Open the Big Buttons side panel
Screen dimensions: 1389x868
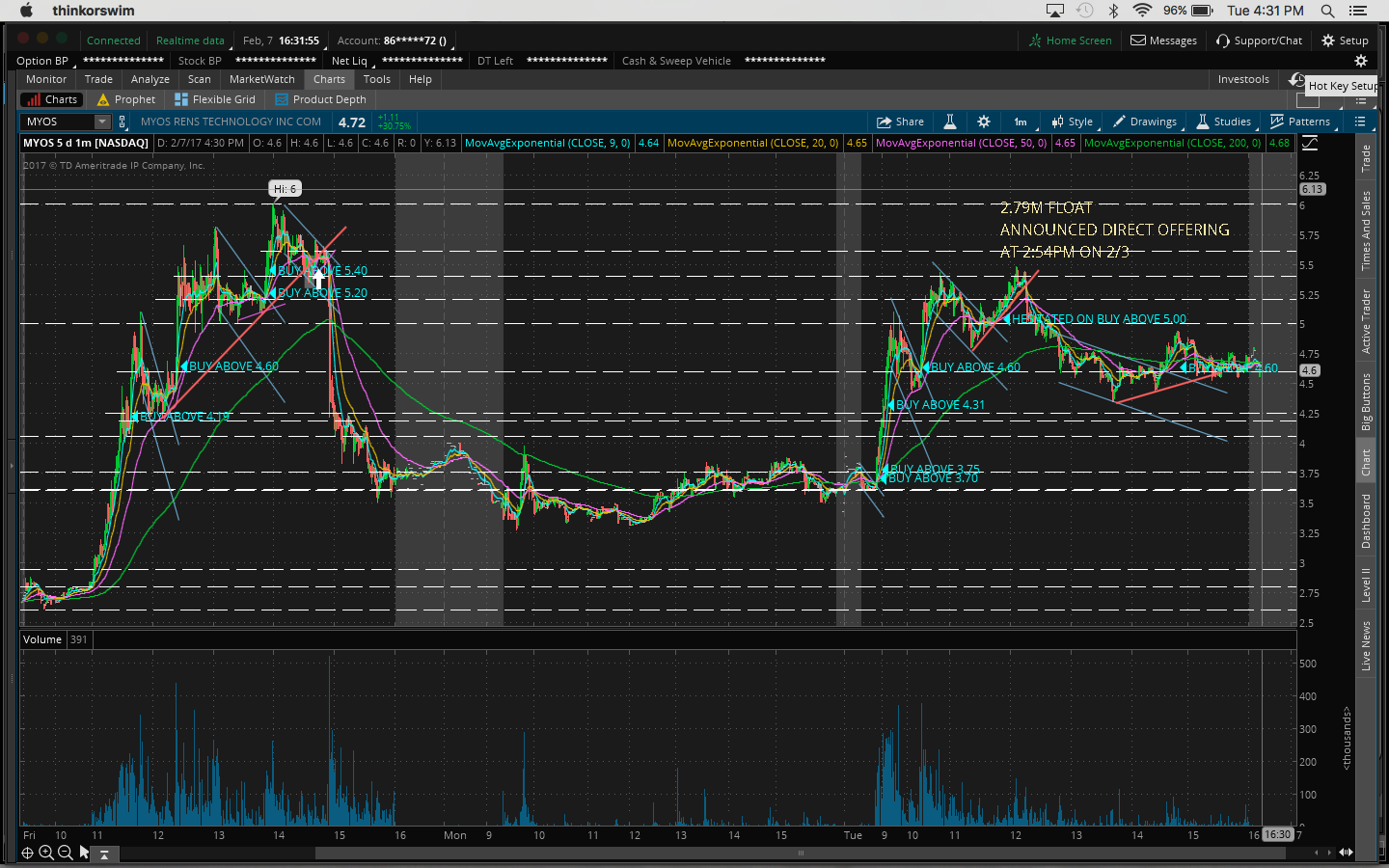click(1366, 401)
